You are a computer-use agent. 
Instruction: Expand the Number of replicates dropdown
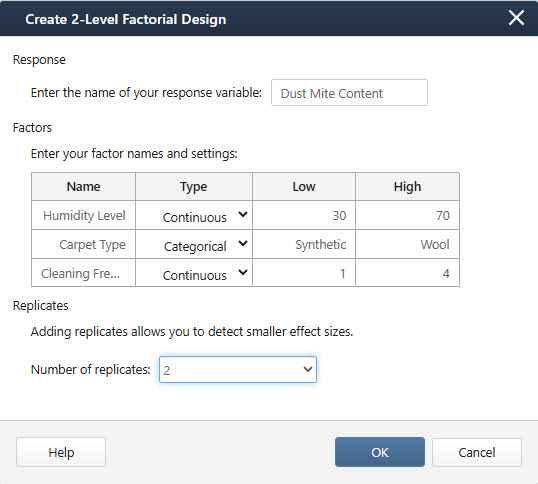pos(237,369)
